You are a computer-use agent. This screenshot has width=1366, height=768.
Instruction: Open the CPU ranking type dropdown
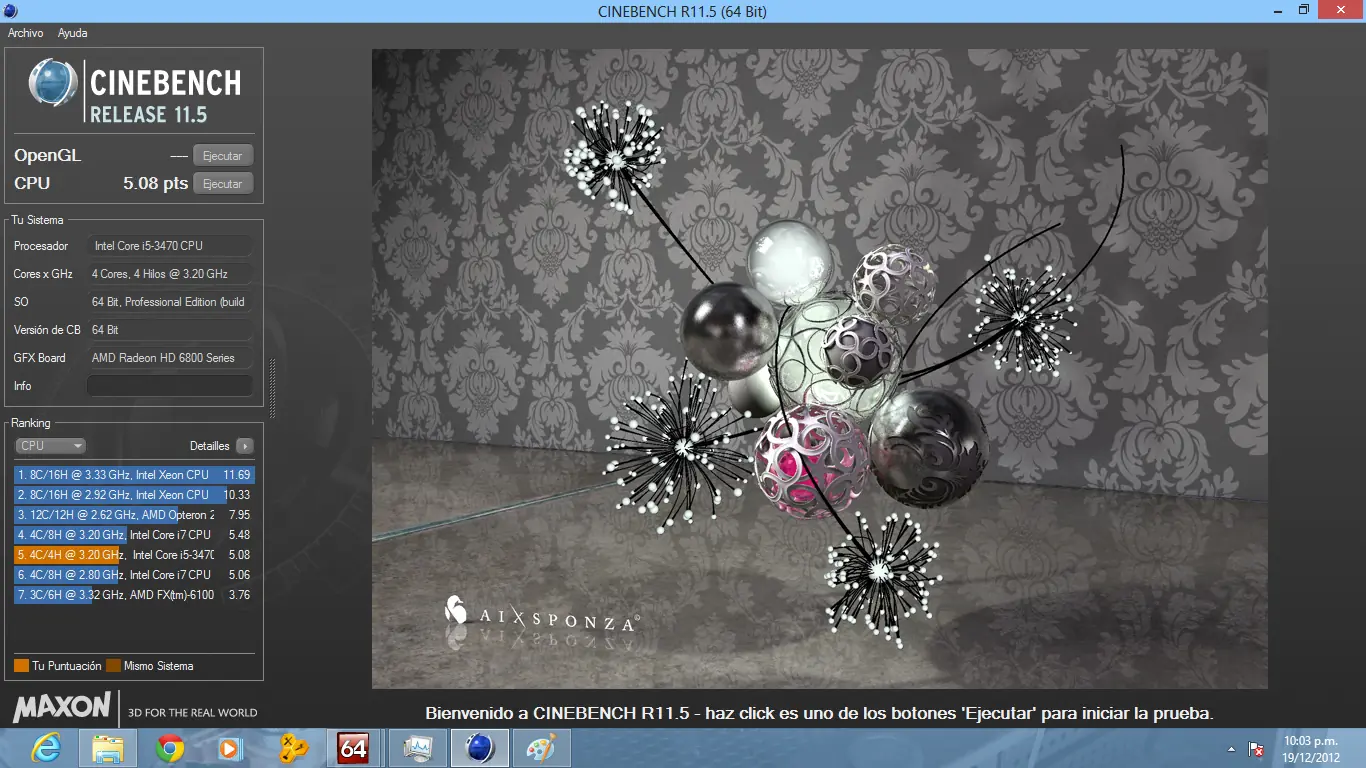click(50, 446)
